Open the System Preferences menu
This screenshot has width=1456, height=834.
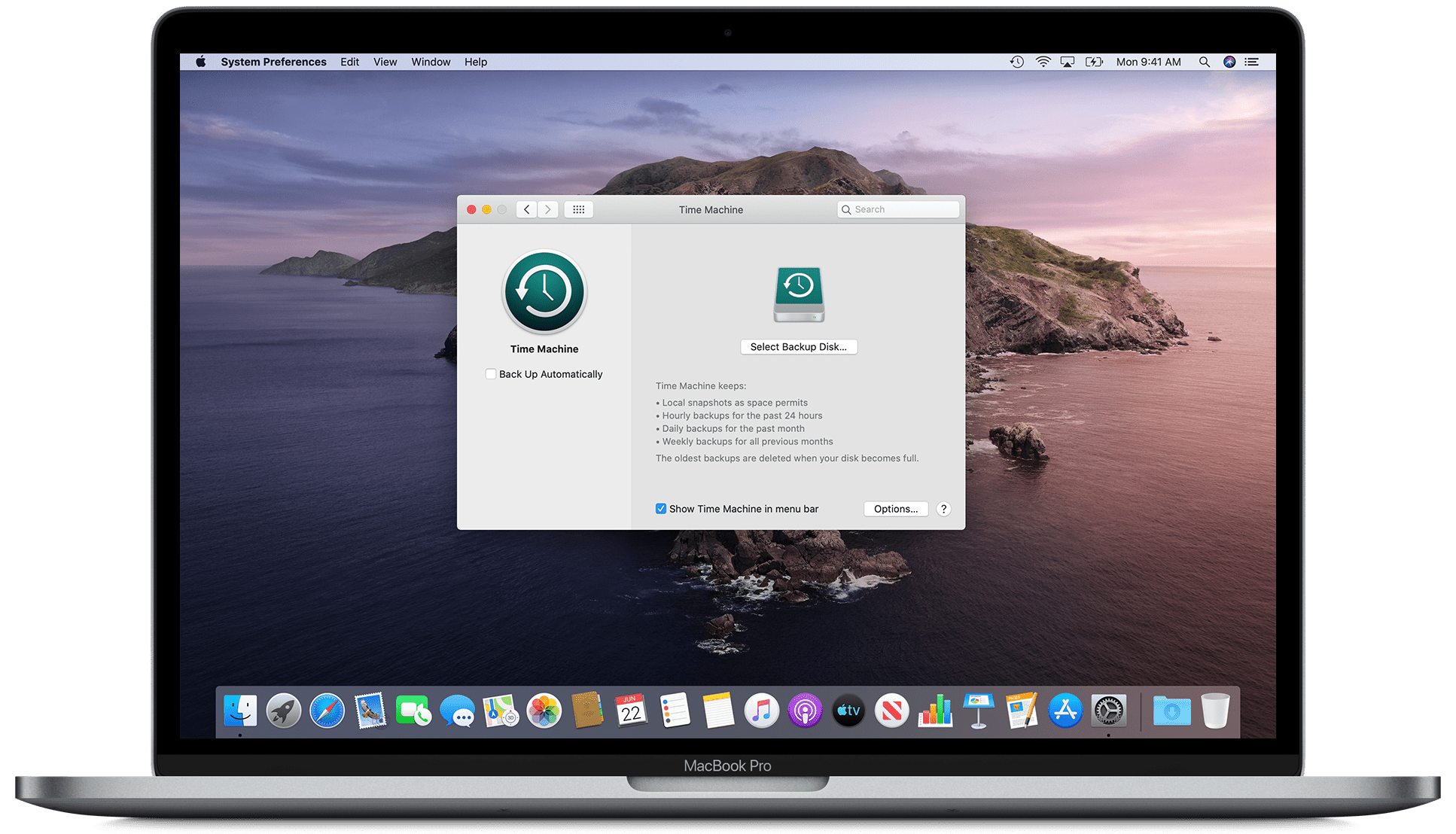pyautogui.click(x=273, y=62)
